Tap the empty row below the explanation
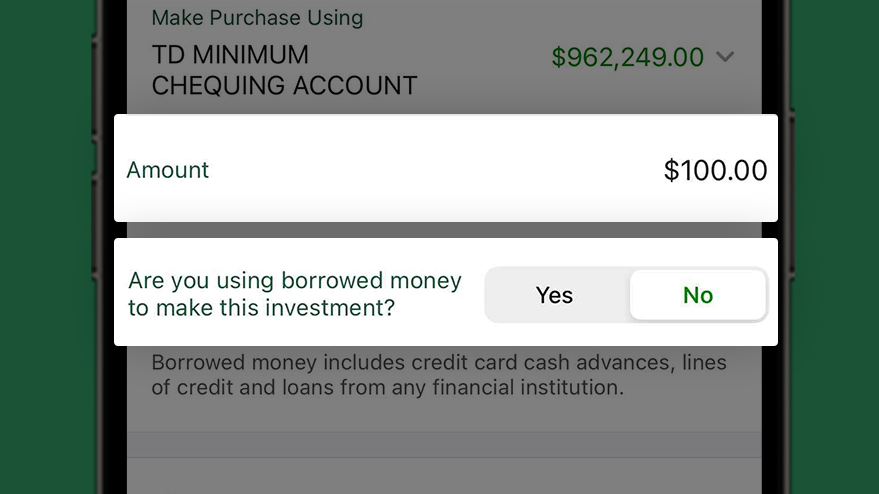The height and width of the screenshot is (494, 879). tap(444, 445)
